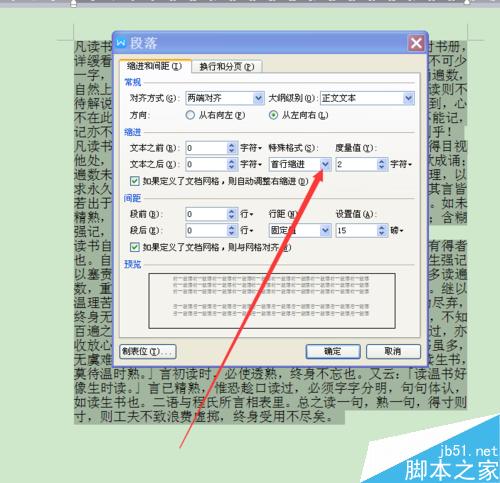Viewport: 500px width, 483px height.
Task: Confirm with the 确定 button
Action: point(333,351)
